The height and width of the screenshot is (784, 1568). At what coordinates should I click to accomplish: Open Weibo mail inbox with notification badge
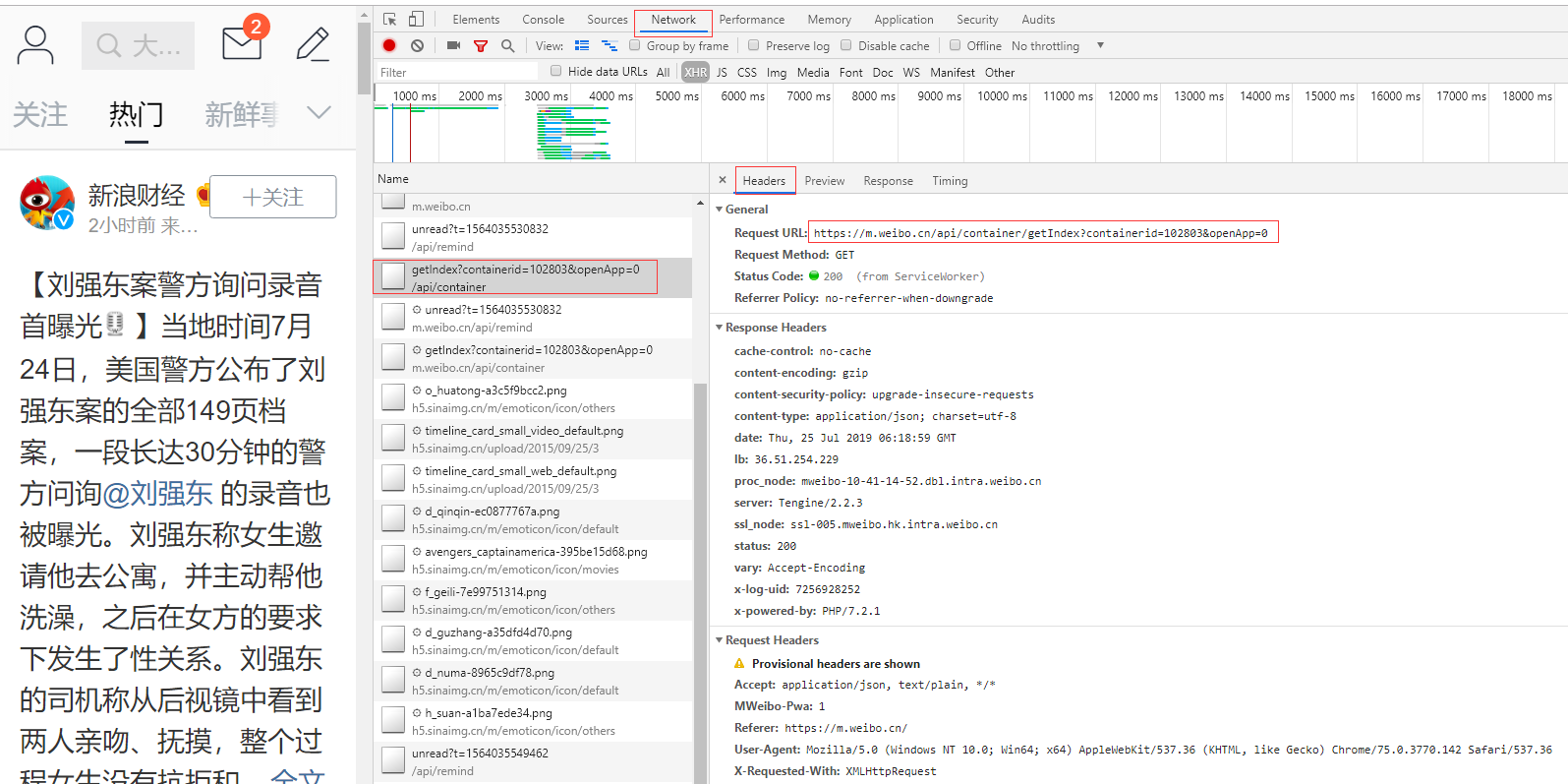(x=242, y=43)
